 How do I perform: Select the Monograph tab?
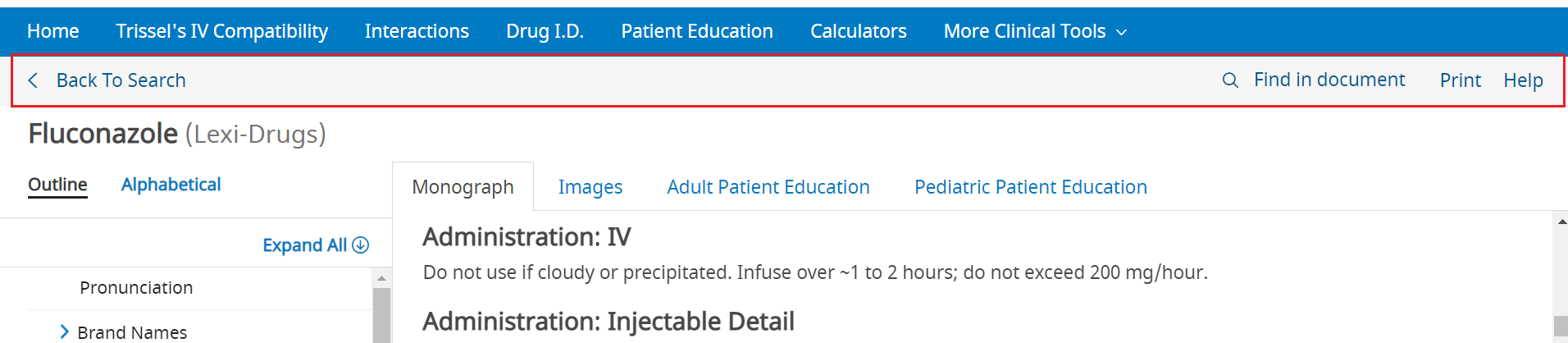pyautogui.click(x=463, y=187)
